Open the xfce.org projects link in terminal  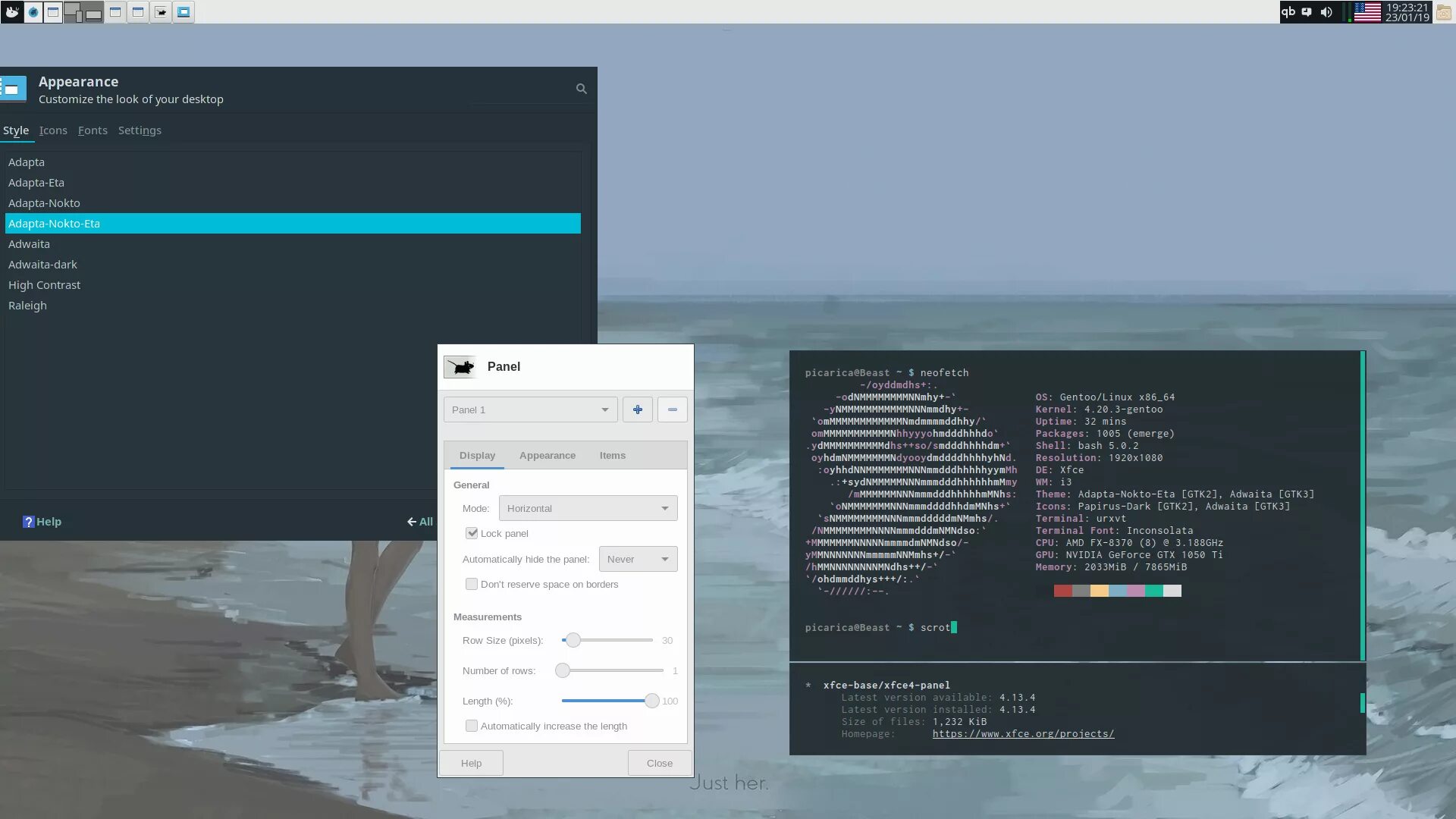pos(1023,733)
